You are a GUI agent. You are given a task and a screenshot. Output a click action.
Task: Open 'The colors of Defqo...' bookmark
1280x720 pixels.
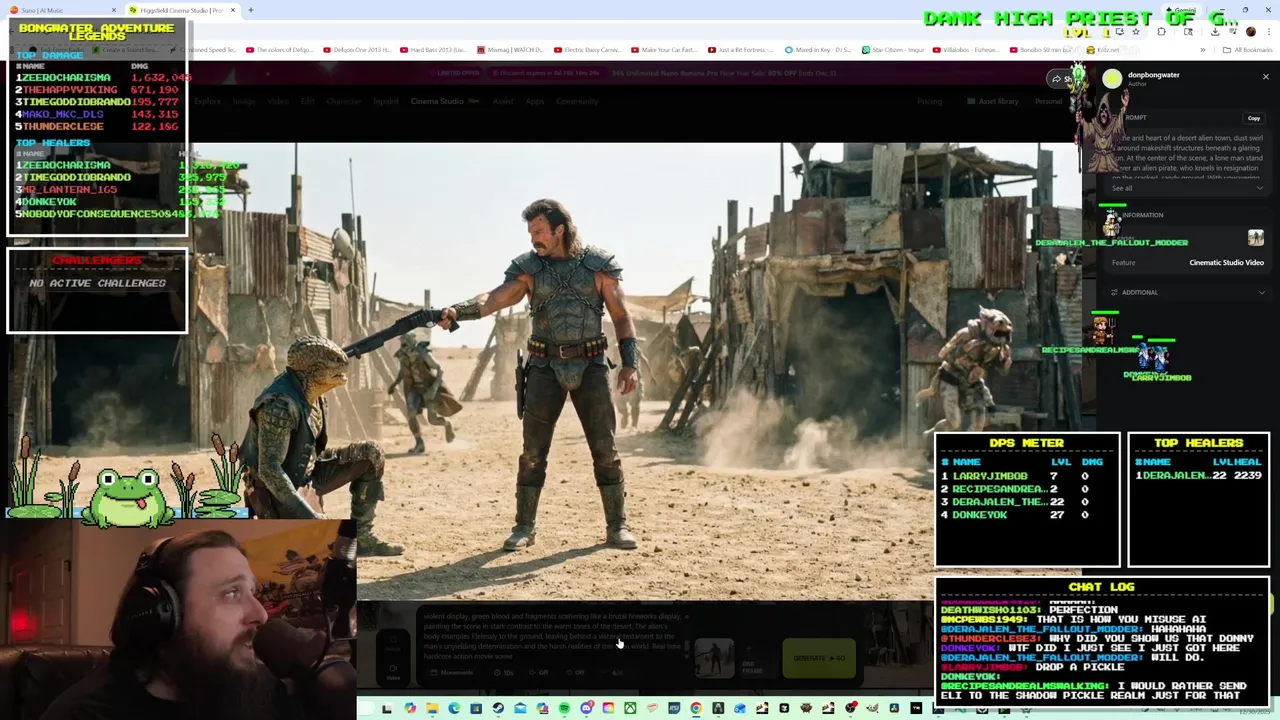[x=278, y=50]
